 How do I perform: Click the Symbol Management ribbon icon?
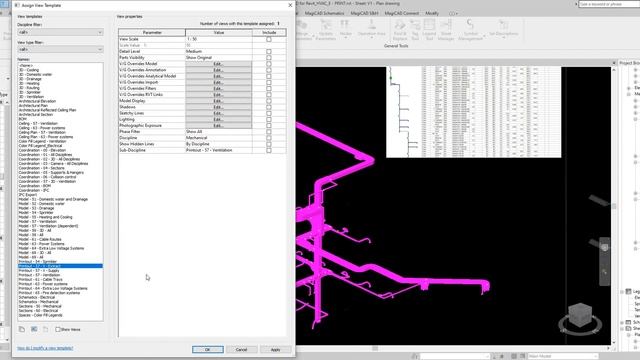pyautogui.click(x=470, y=30)
